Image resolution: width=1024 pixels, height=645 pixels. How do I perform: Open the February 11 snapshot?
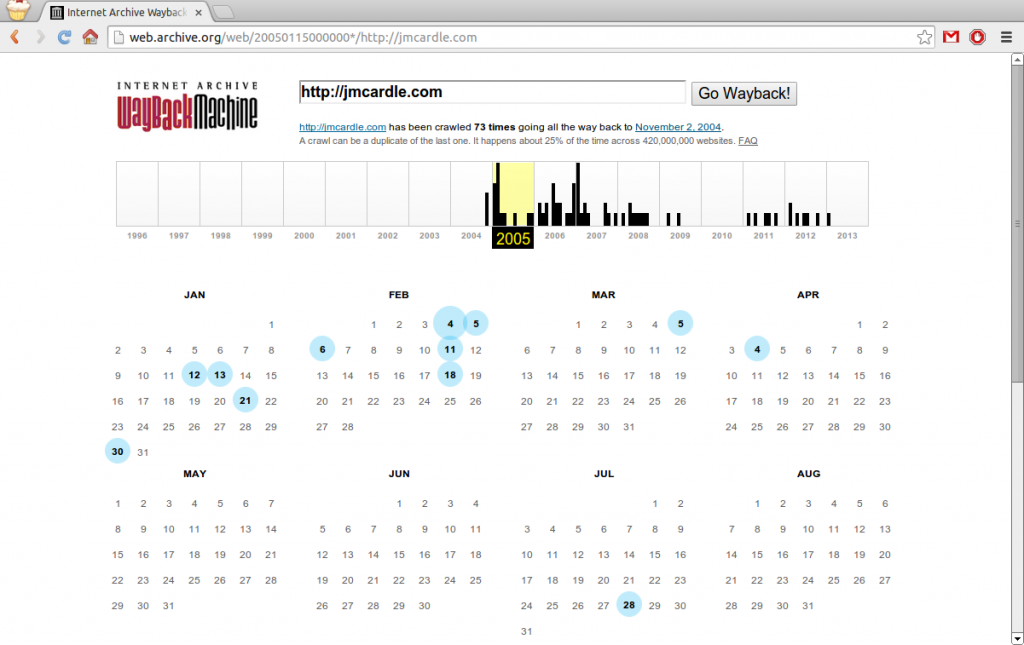tap(450, 349)
